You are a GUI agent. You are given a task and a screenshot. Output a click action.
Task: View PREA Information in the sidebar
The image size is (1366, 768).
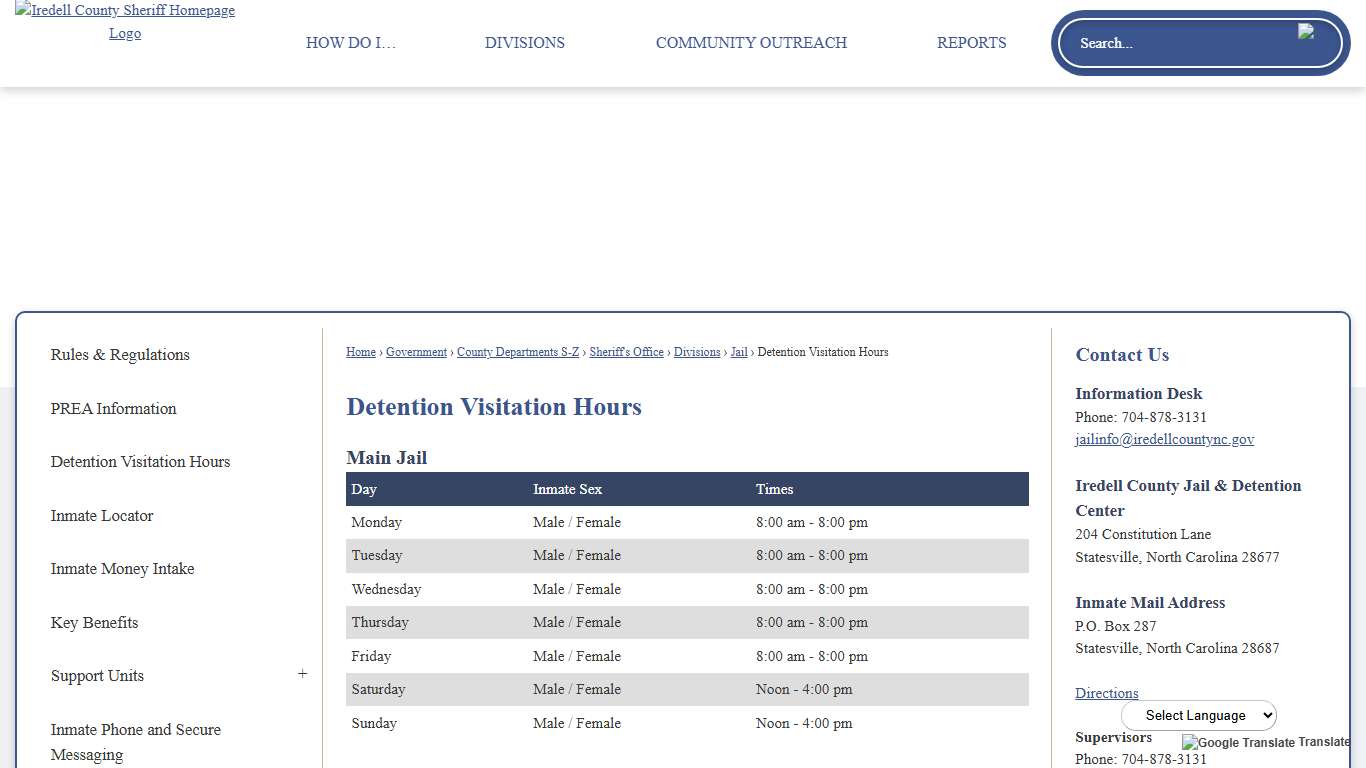(x=113, y=409)
